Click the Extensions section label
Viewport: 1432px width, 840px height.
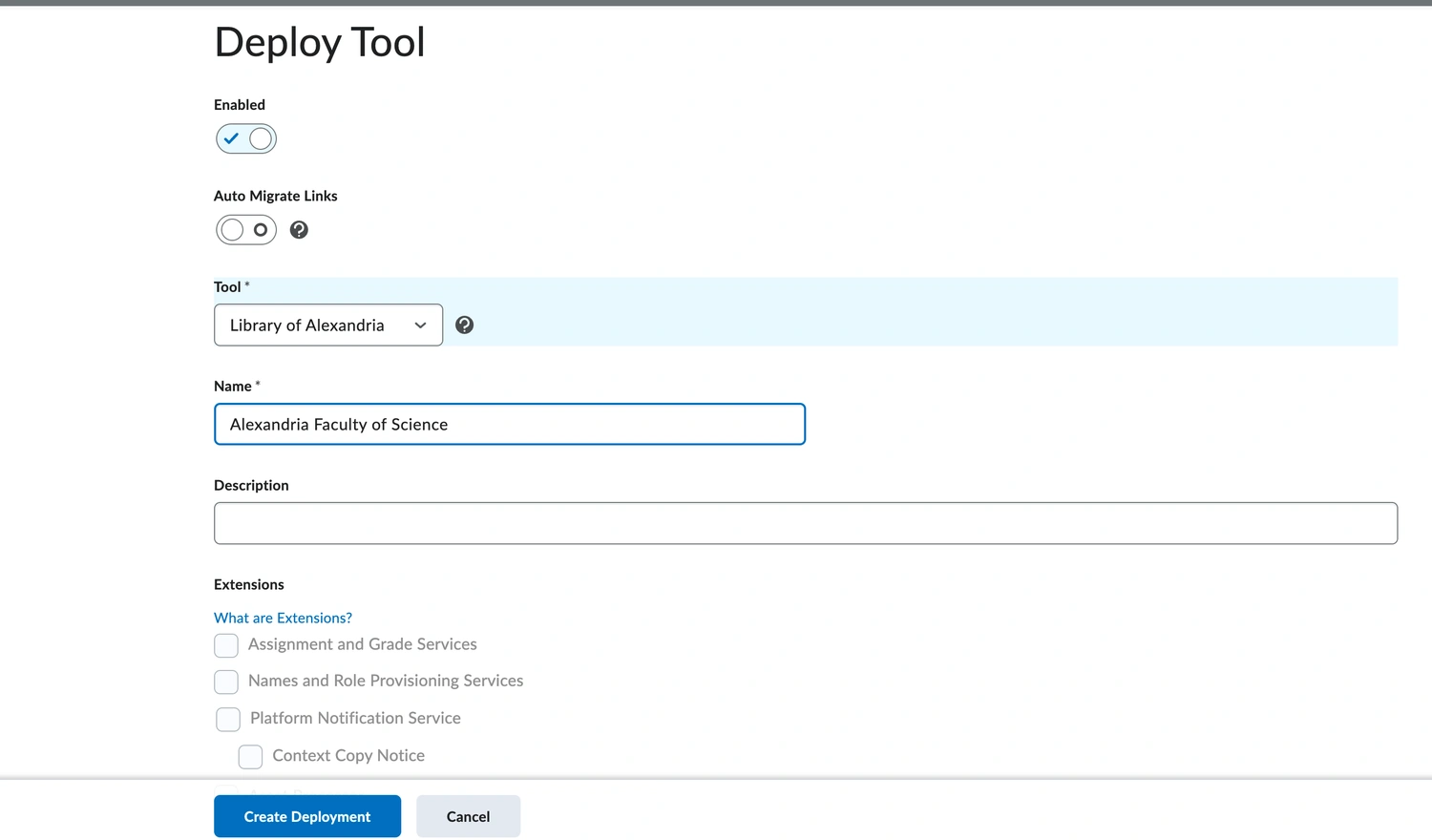[x=249, y=585]
